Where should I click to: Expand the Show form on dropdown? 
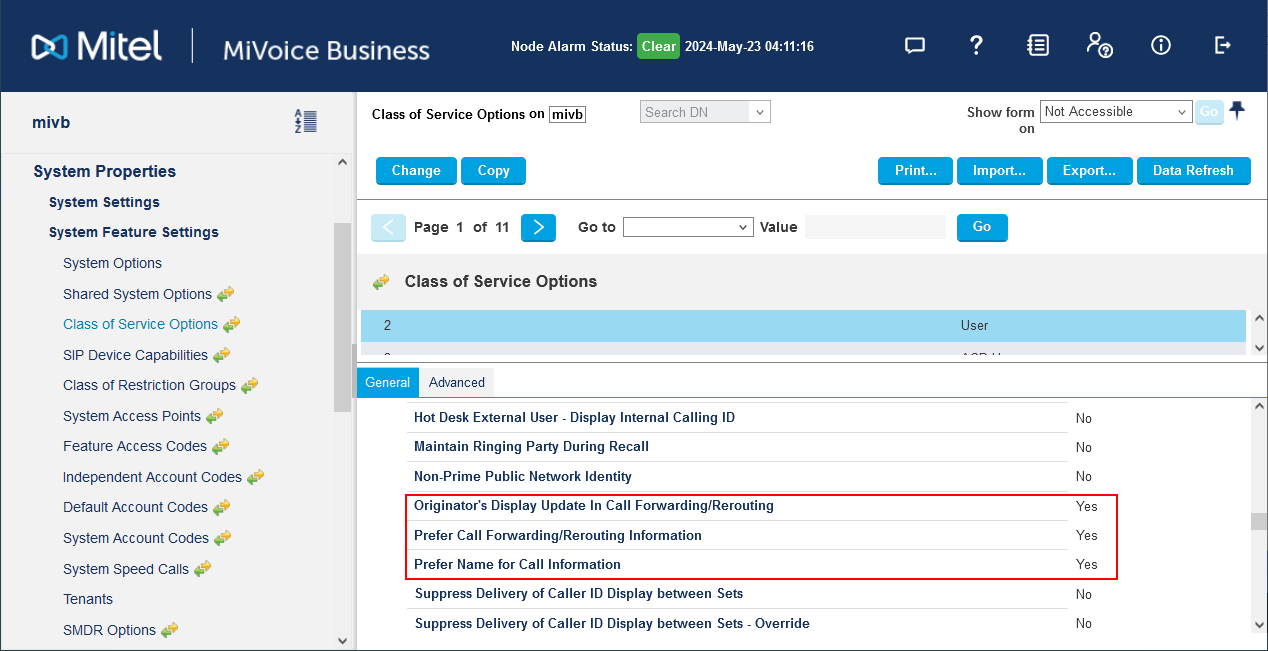click(1115, 112)
